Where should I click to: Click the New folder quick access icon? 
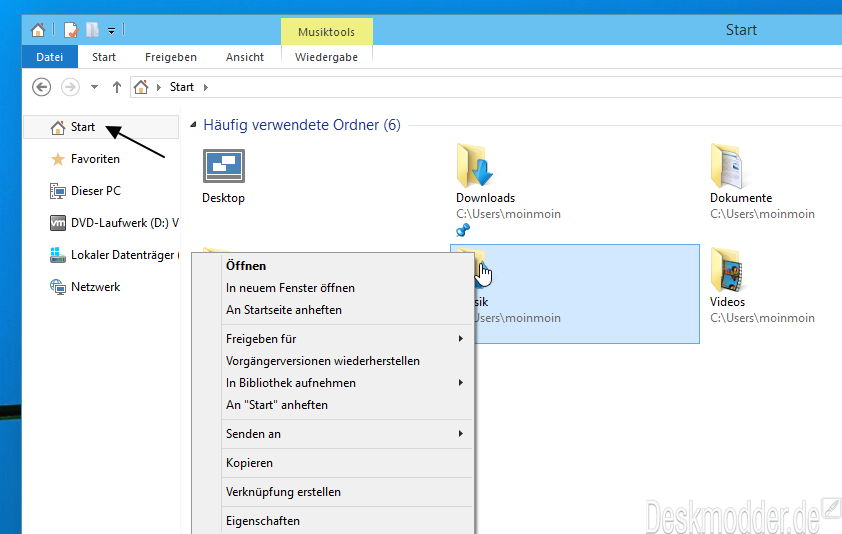pyautogui.click(x=92, y=30)
